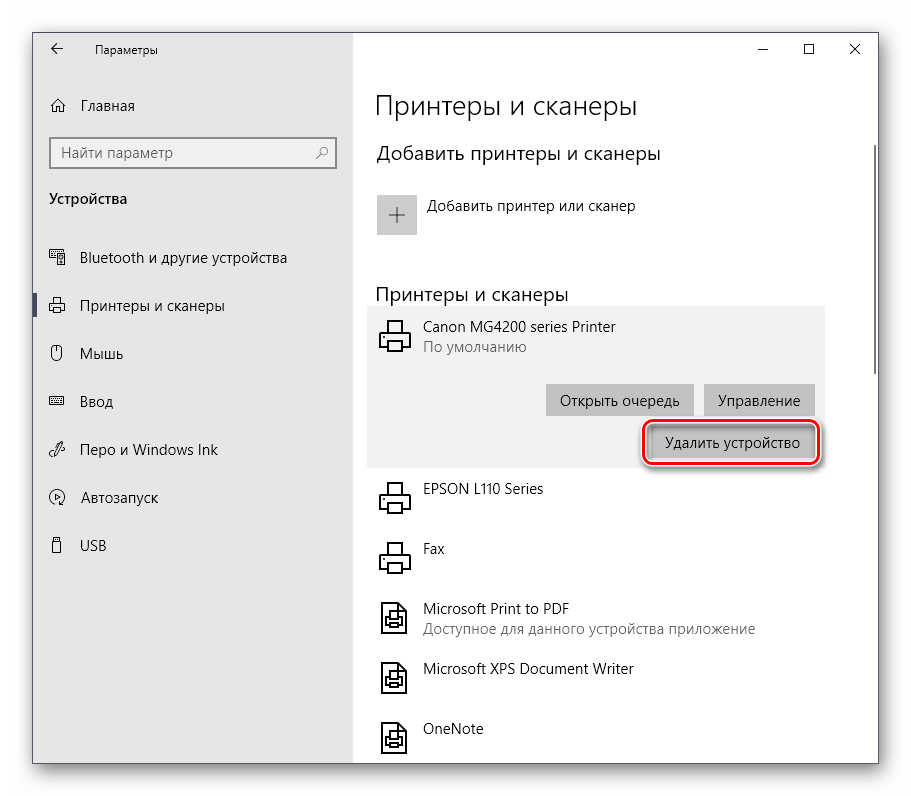Click Открыть очередь button
911x796 pixels.
click(x=619, y=400)
